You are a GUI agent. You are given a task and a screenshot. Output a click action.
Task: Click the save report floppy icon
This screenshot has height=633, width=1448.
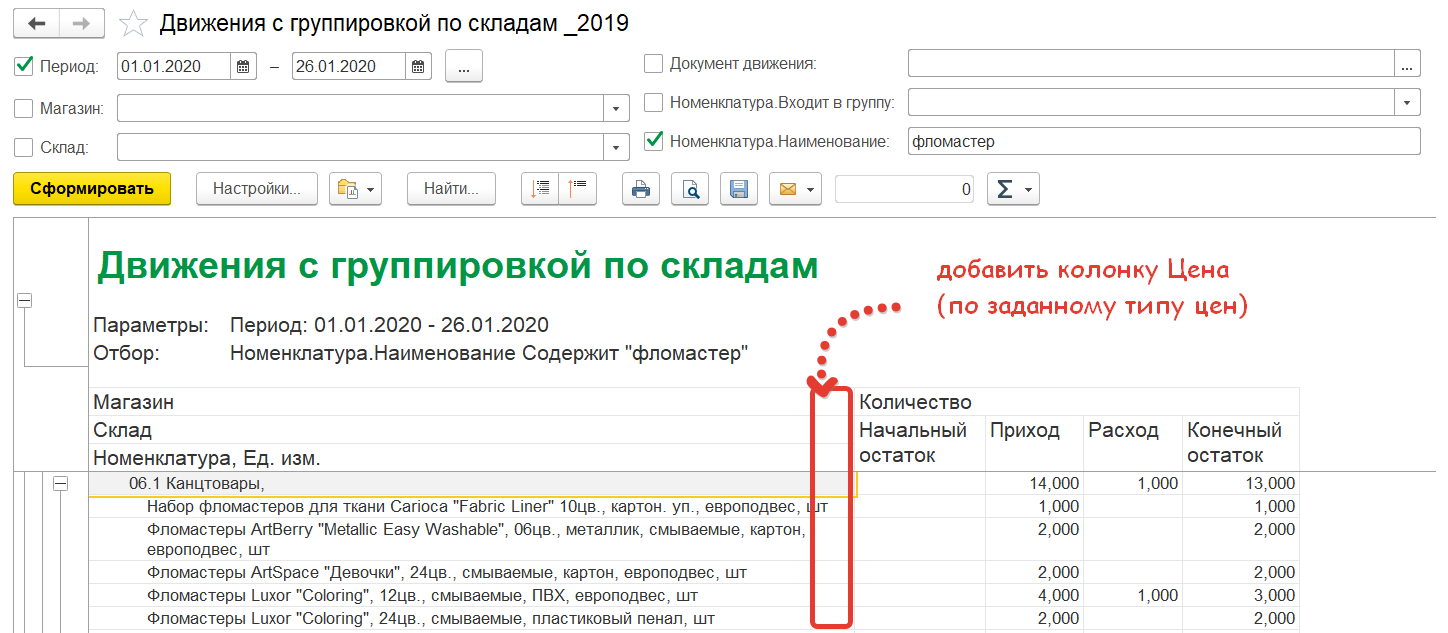point(739,189)
